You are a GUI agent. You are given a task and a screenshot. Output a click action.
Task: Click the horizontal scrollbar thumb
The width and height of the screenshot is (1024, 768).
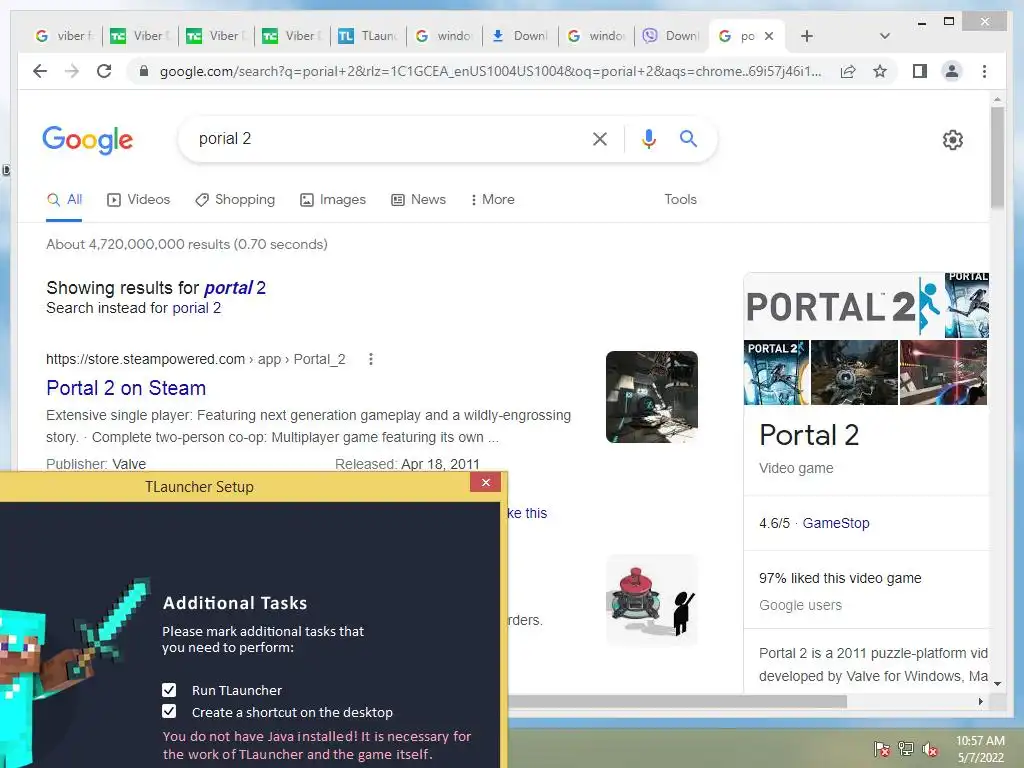[x=677, y=701]
